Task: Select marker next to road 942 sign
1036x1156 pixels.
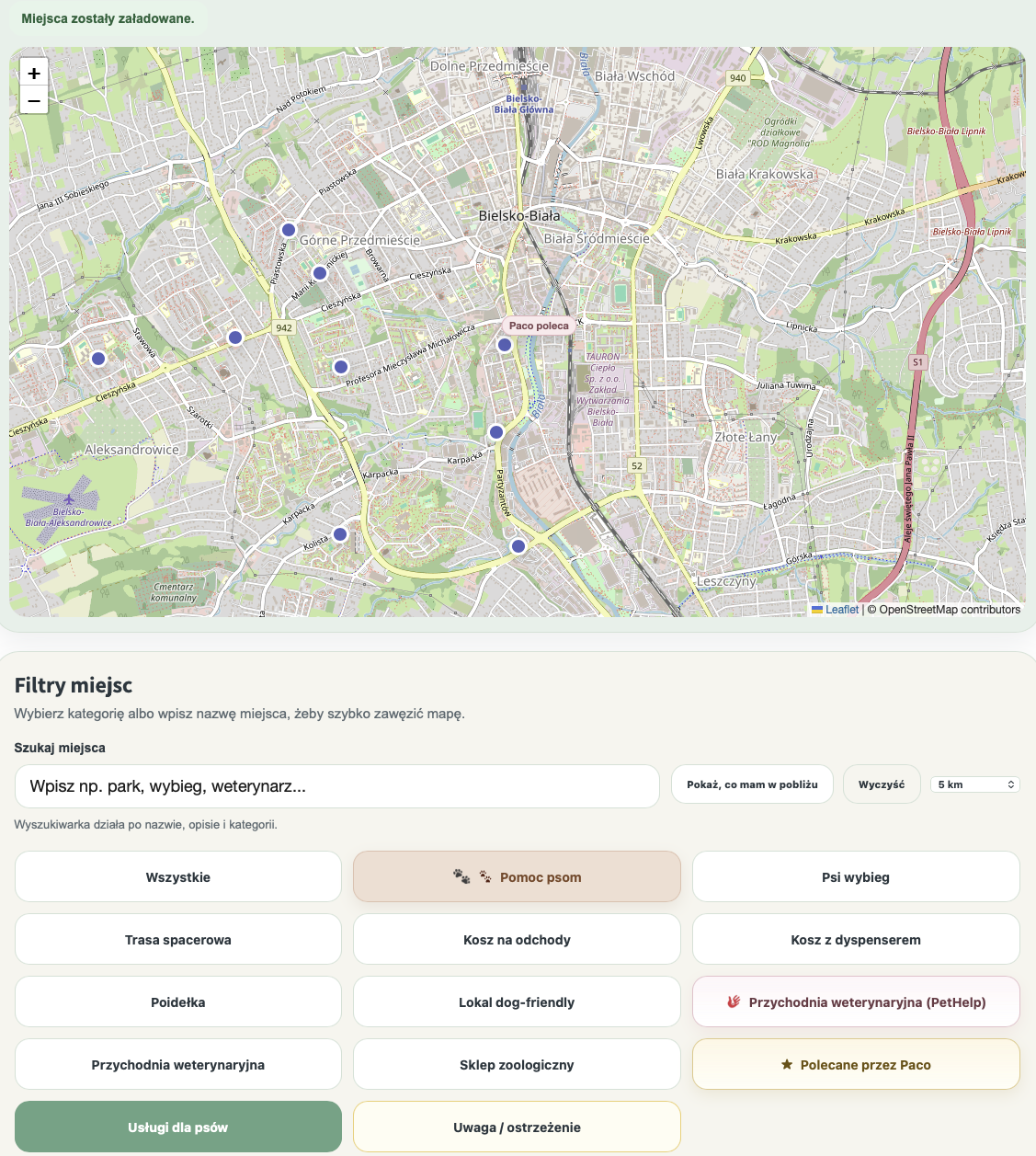Action: pos(235,338)
